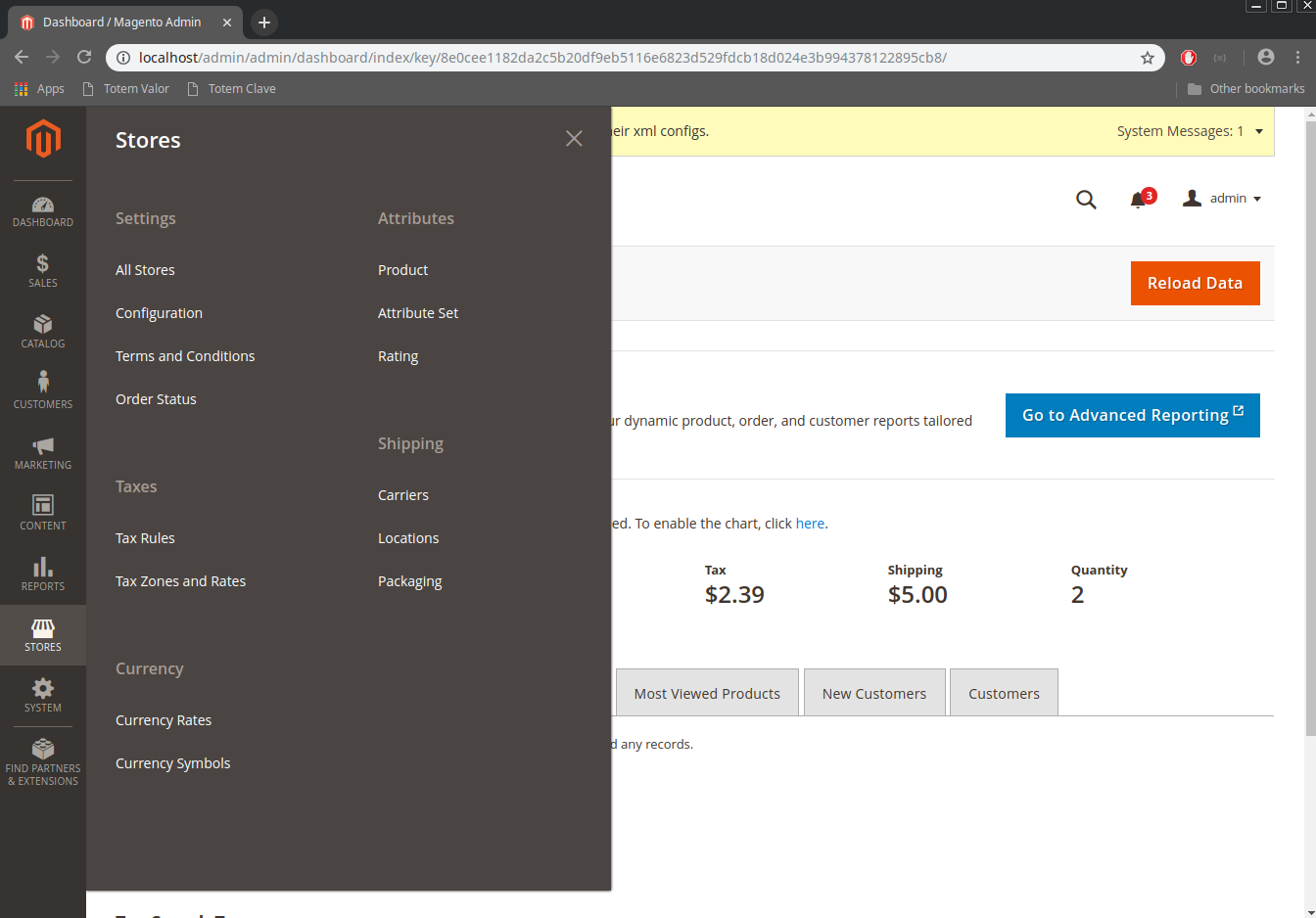1316x918 pixels.
Task: Close the Stores menu panel
Action: click(574, 139)
